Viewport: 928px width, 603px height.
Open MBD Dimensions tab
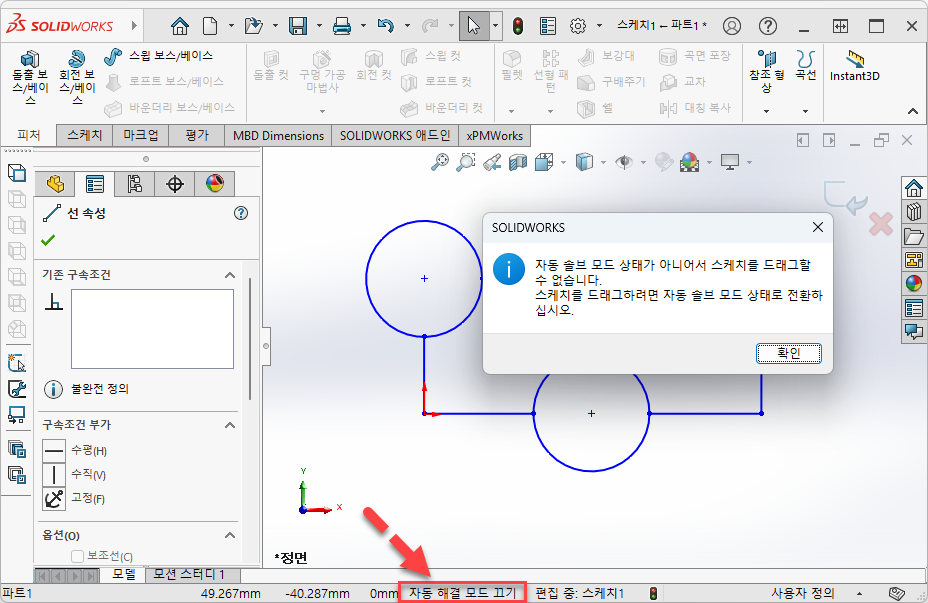click(278, 136)
